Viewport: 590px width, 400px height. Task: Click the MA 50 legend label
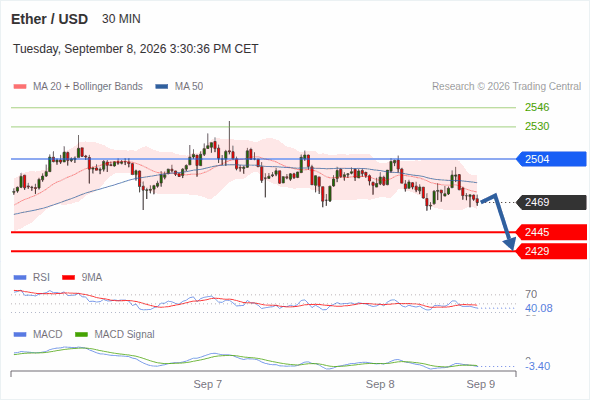coord(189,87)
